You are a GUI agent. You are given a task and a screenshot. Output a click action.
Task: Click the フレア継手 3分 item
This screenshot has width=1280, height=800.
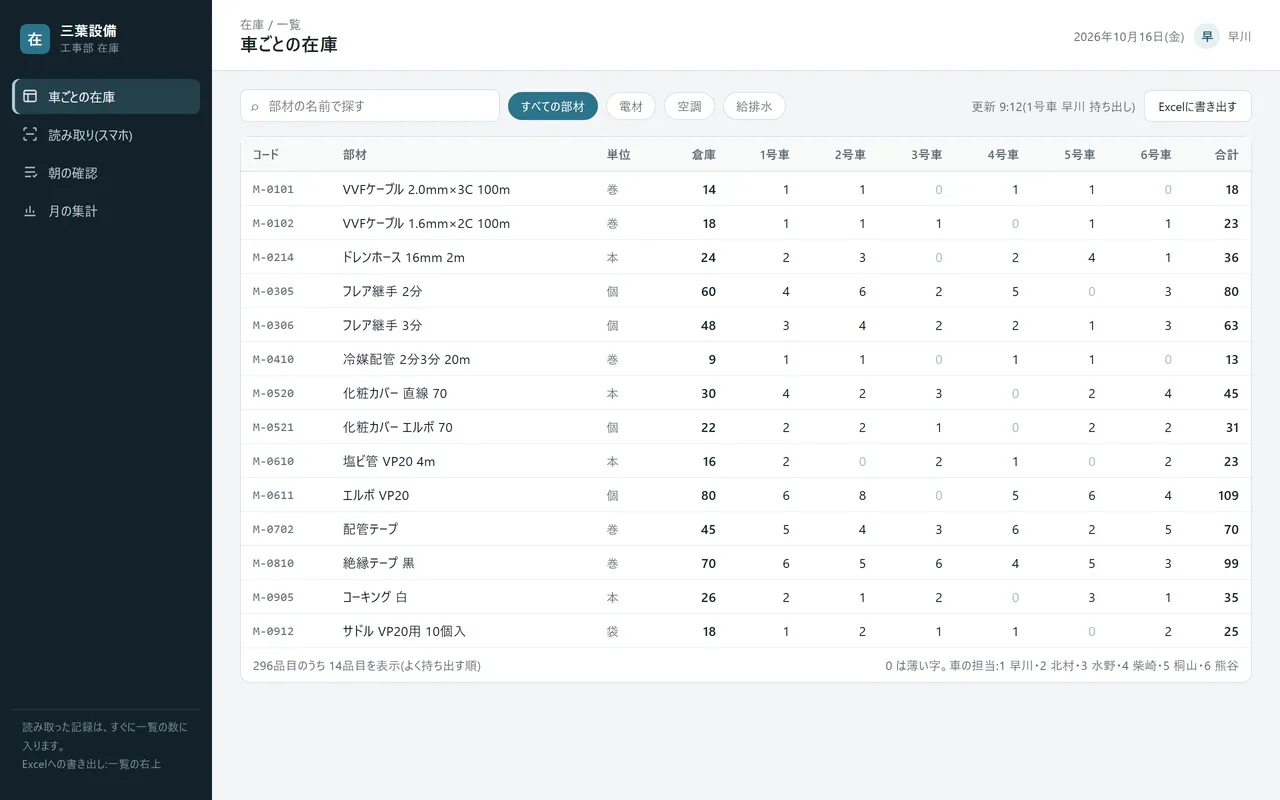pyautogui.click(x=382, y=325)
